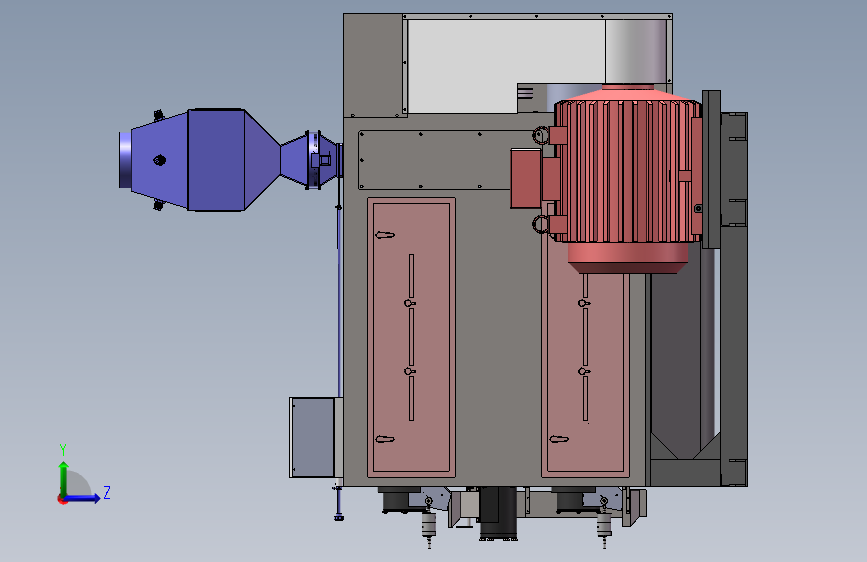This screenshot has width=867, height=562.
Task: Select the light gray top panel
Action: [x=506, y=65]
